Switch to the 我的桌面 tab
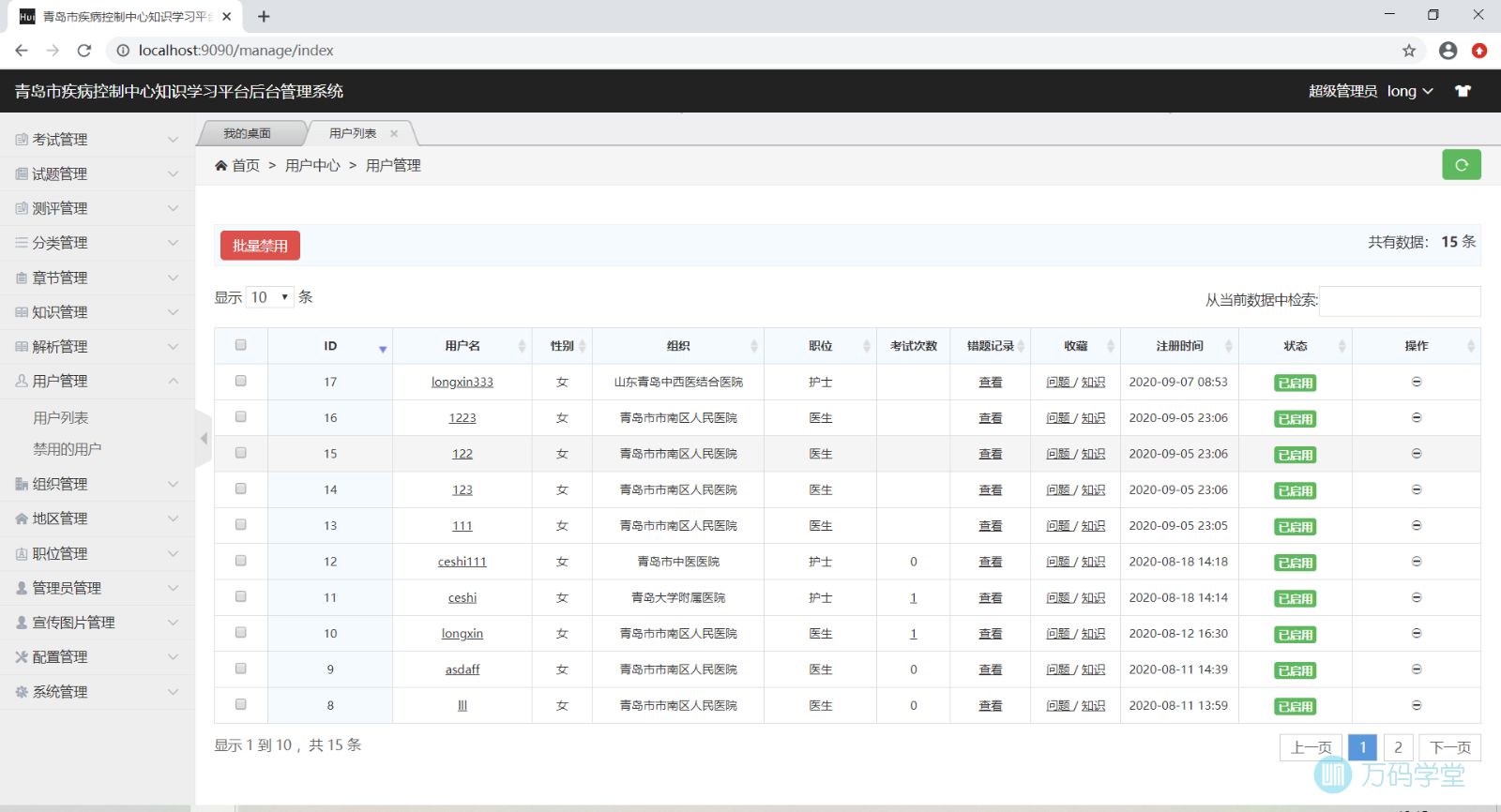1501x812 pixels. coord(248,133)
